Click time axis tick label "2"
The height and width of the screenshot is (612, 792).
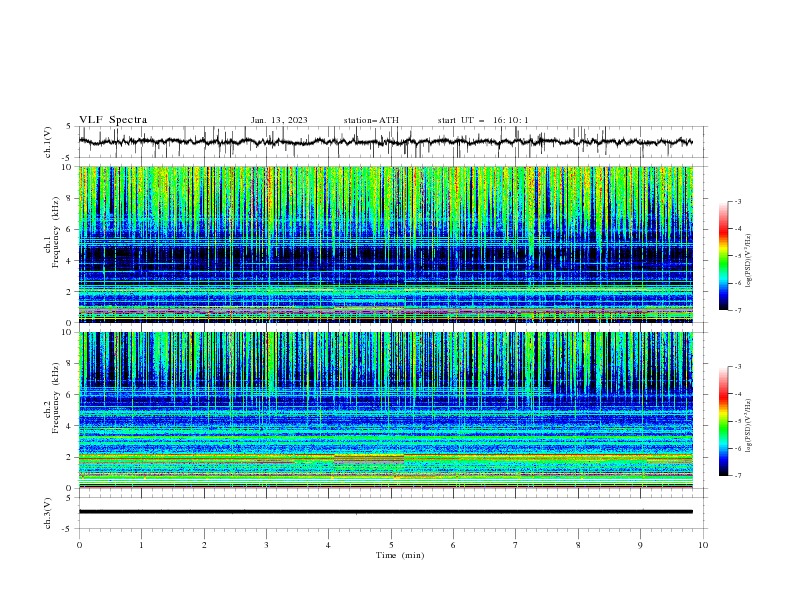[204, 545]
